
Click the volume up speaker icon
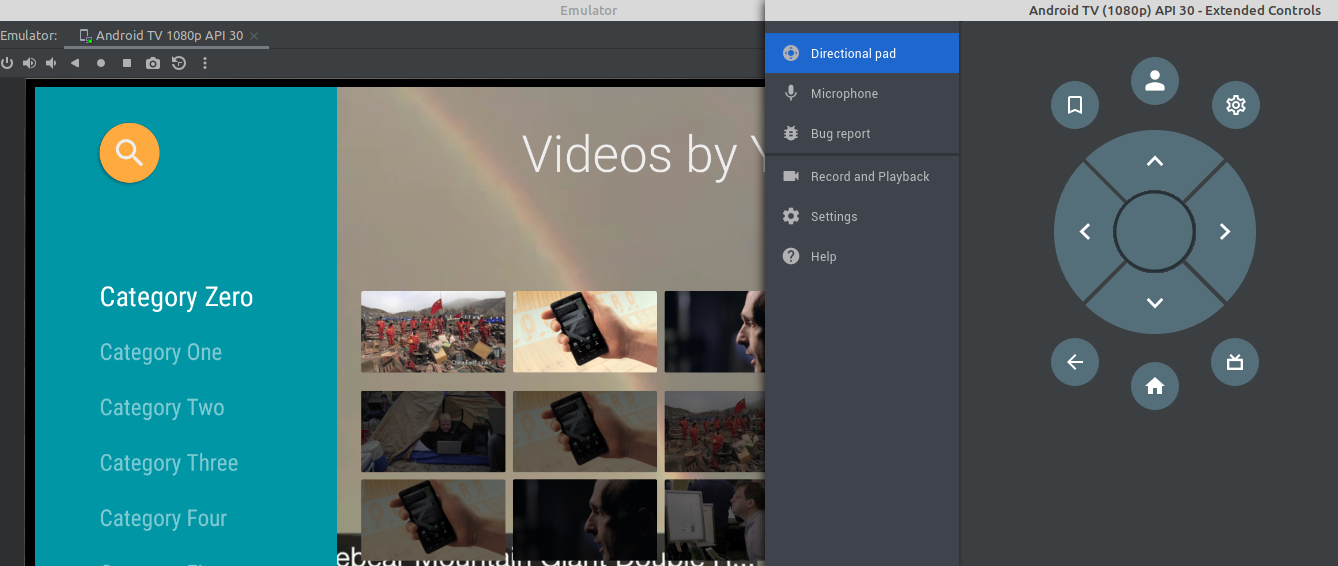(29, 63)
